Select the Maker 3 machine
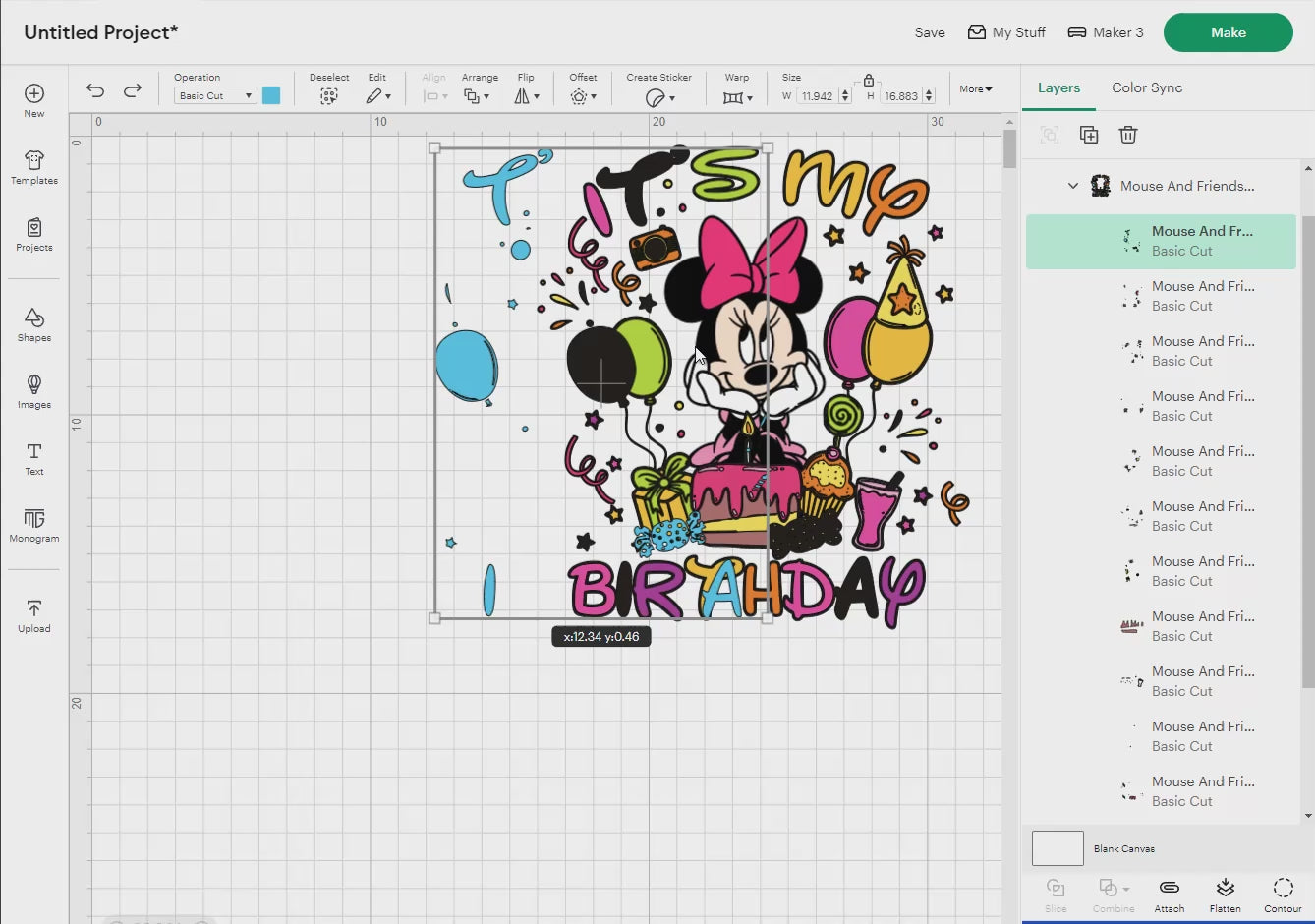The height and width of the screenshot is (924, 1315). tap(1106, 32)
